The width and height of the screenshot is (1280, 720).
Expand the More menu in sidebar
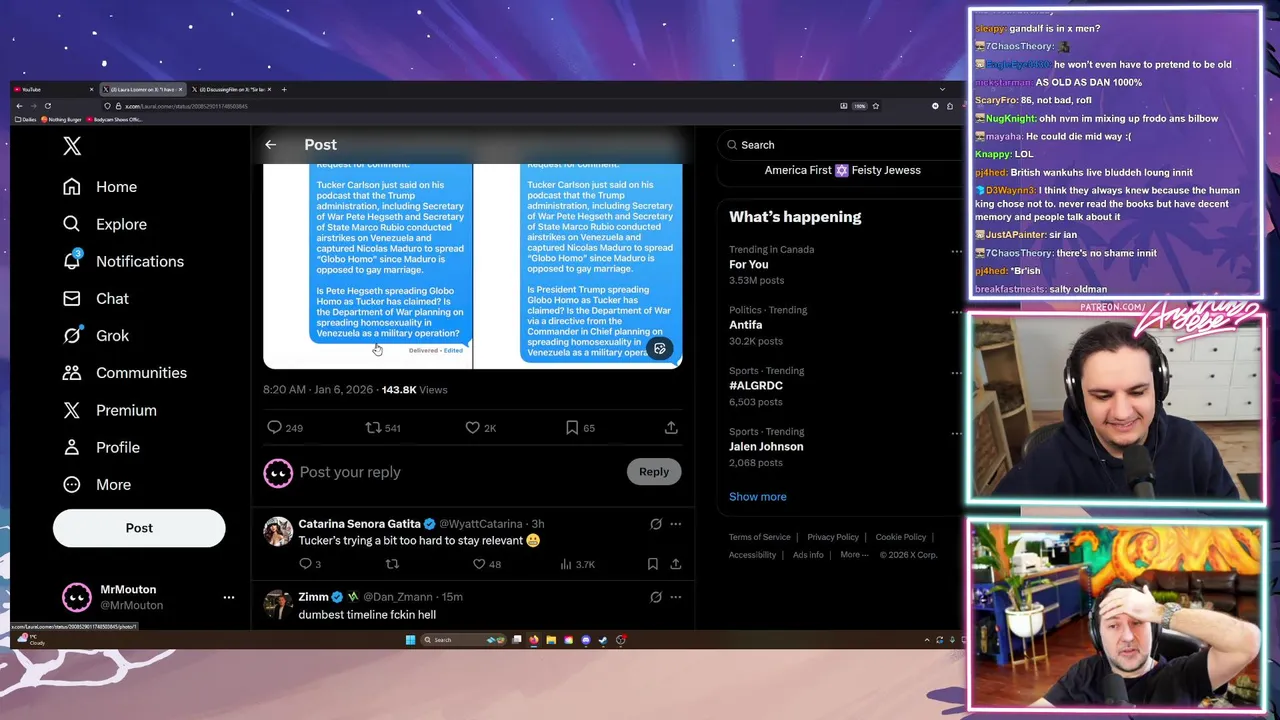click(x=97, y=484)
